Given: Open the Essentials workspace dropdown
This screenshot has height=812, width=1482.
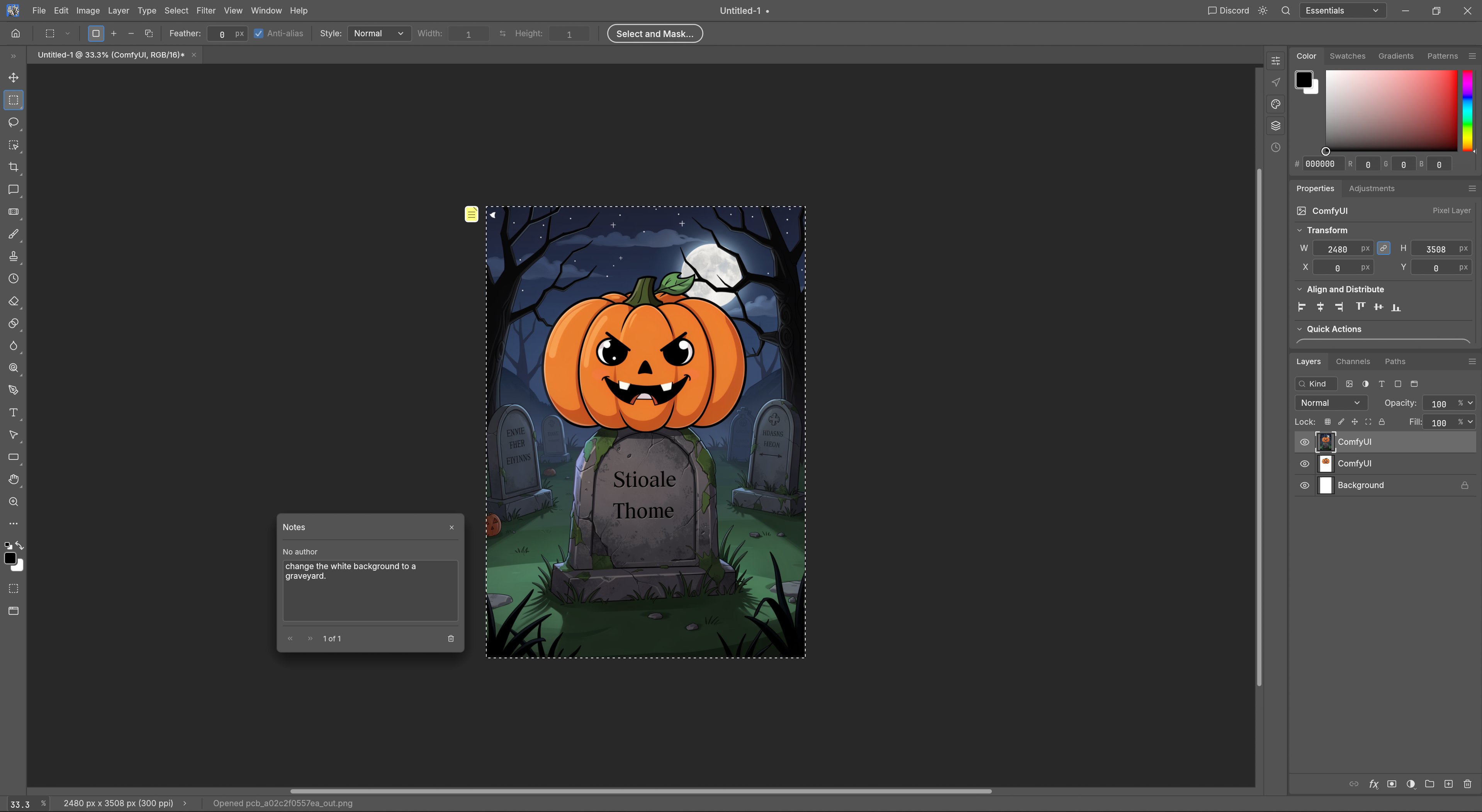Looking at the screenshot, I should click(1342, 10).
